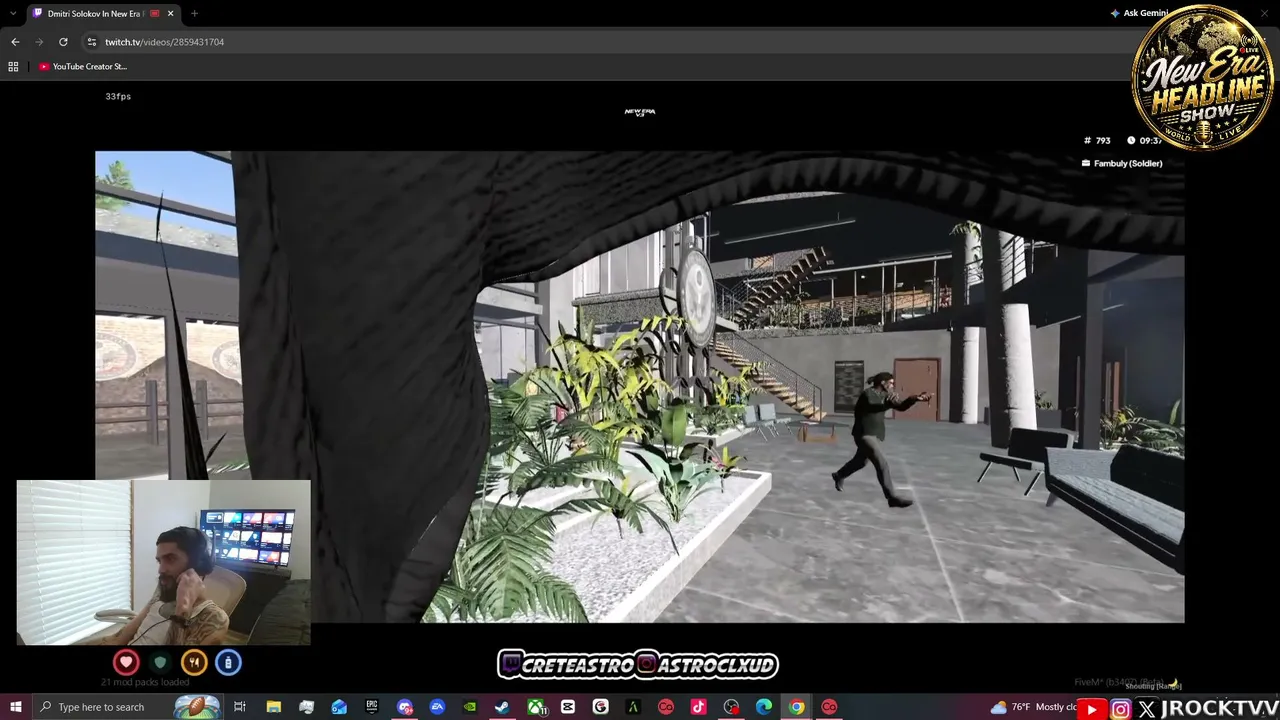Open Microsoft Edge from the taskbar

pyautogui.click(x=764, y=707)
